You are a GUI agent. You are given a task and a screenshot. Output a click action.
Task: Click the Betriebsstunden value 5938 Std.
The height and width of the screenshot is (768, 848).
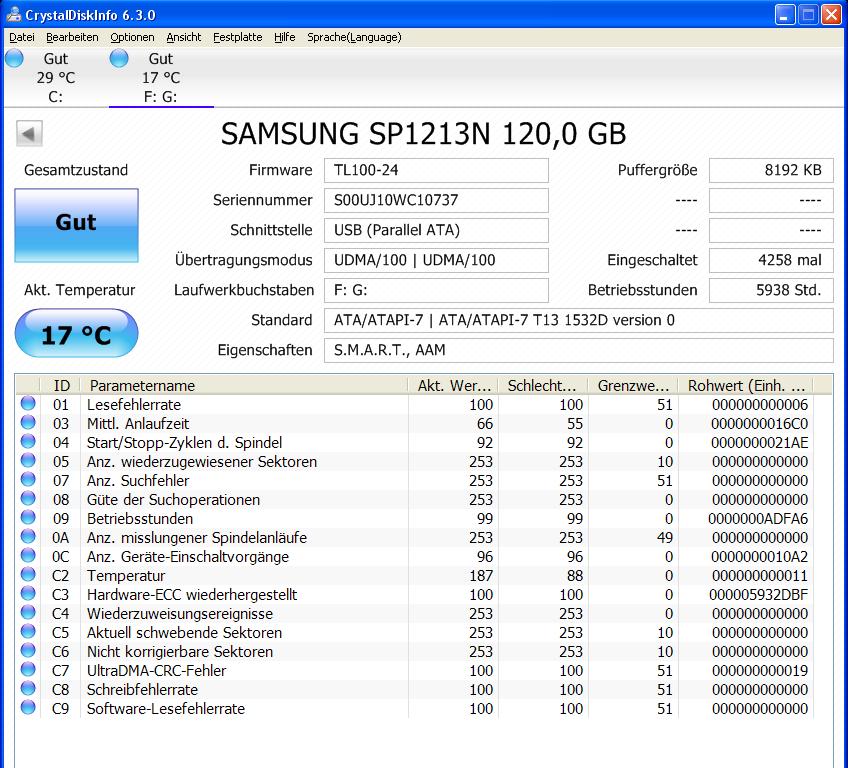[x=771, y=290]
